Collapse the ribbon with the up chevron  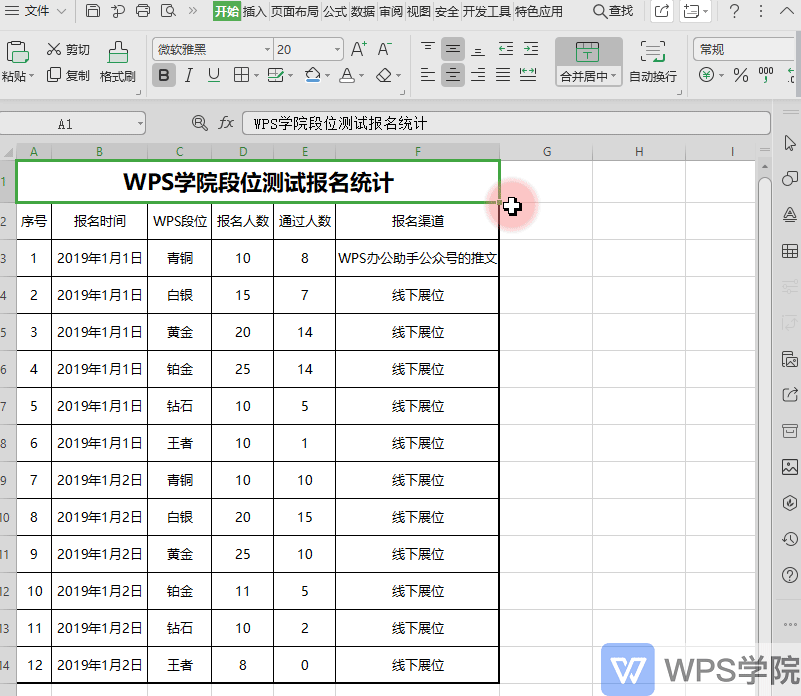787,11
